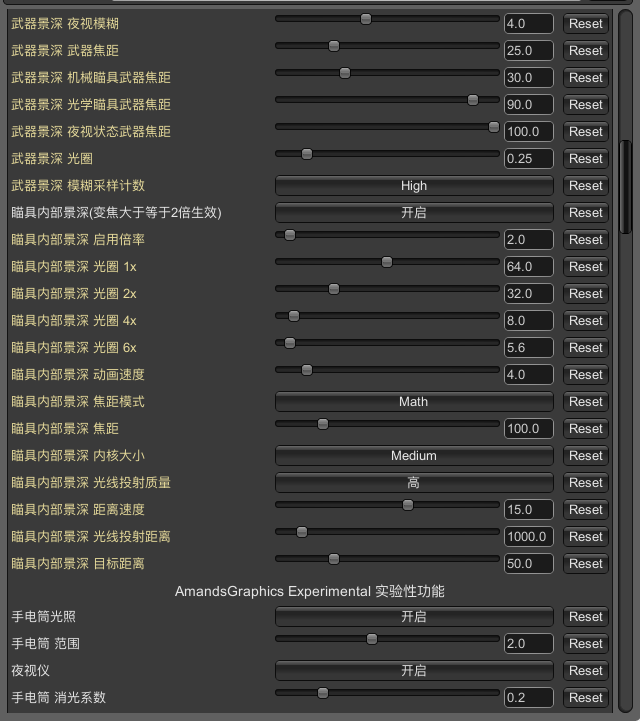Reset 瞄具内部景深 光圈 4x

(x=586, y=320)
